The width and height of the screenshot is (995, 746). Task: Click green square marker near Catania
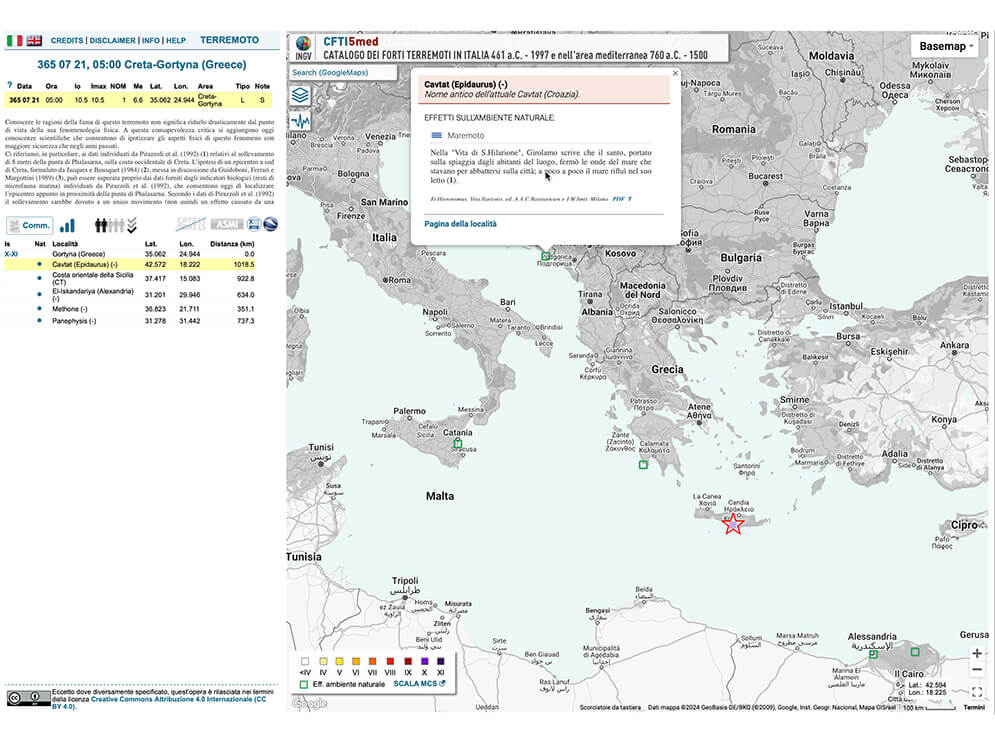(x=458, y=443)
